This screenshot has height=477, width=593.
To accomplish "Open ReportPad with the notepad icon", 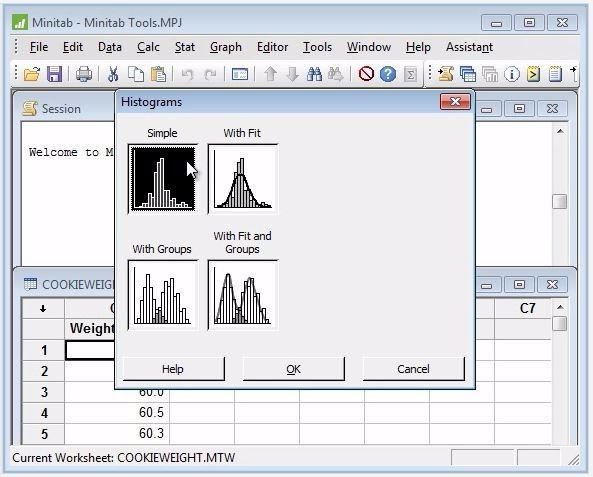I will click(x=555, y=74).
